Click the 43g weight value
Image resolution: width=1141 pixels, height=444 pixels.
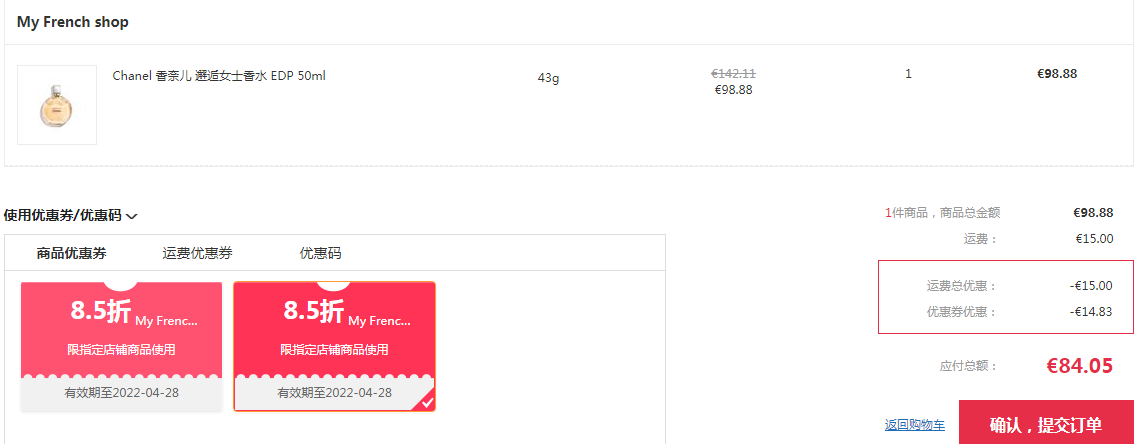[548, 78]
